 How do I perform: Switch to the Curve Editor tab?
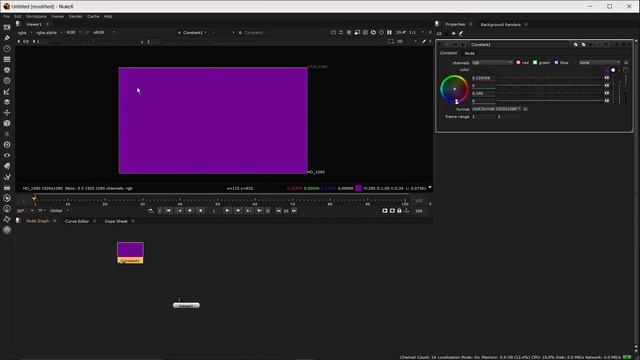pos(77,221)
